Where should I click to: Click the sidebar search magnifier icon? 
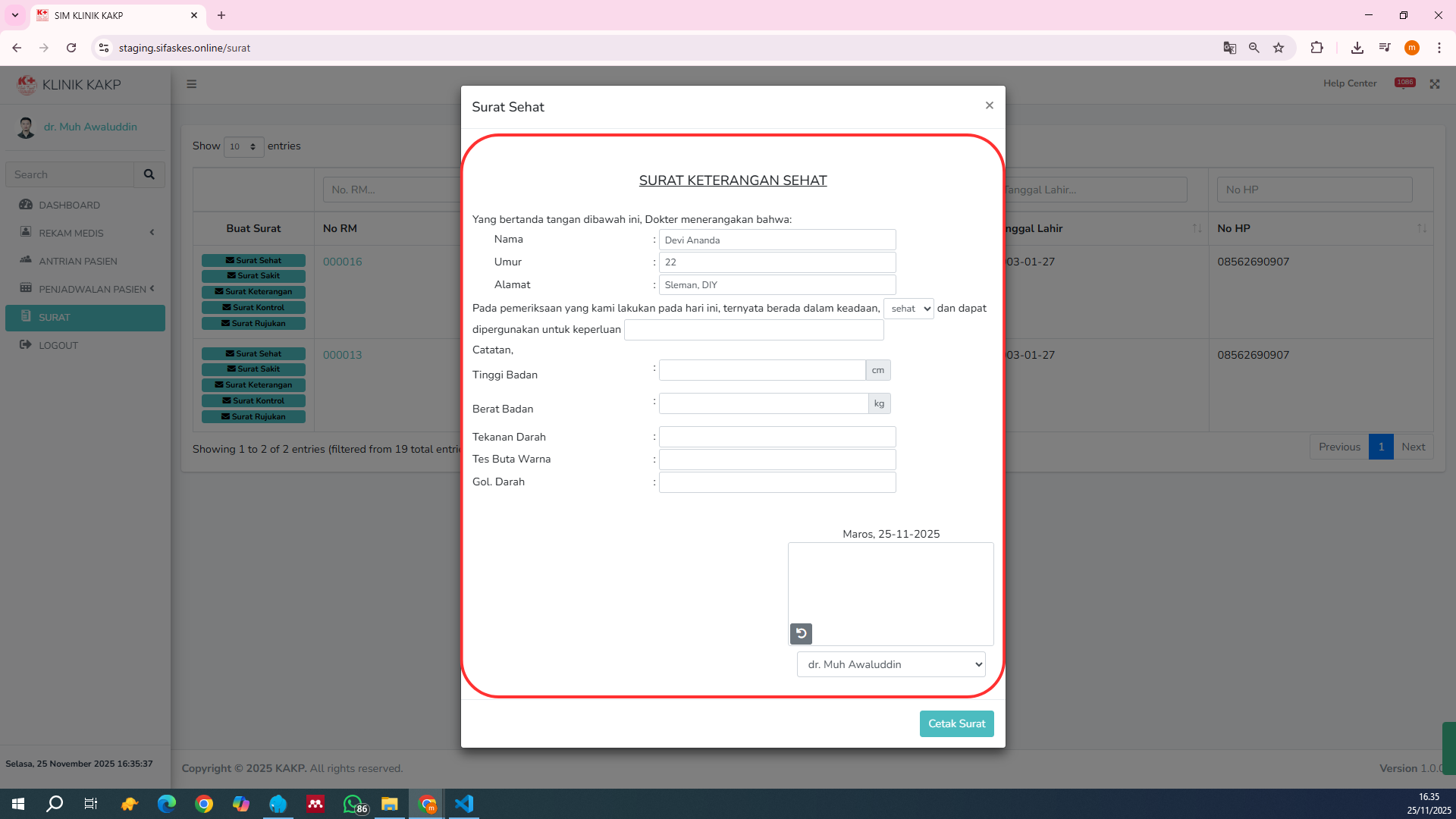point(149,174)
